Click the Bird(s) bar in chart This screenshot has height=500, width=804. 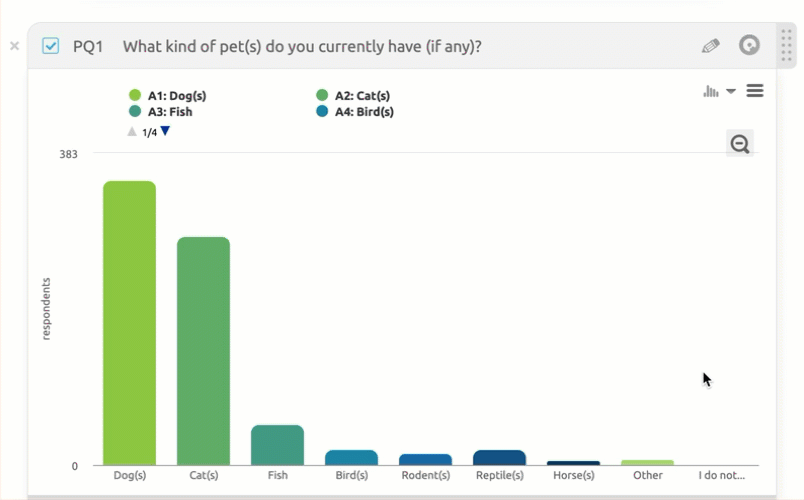pos(351,458)
